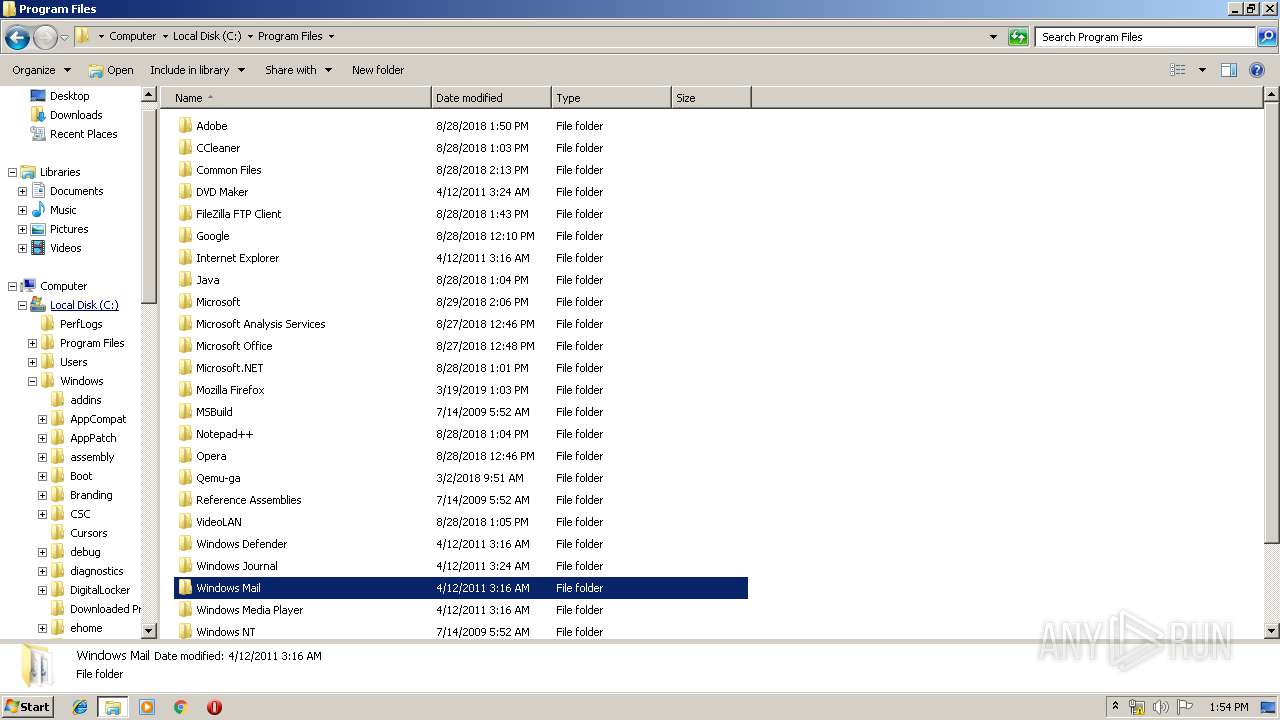Click Local Disk (C:) in address breadcrumb
Screen dimensions: 1280x720
207,36
